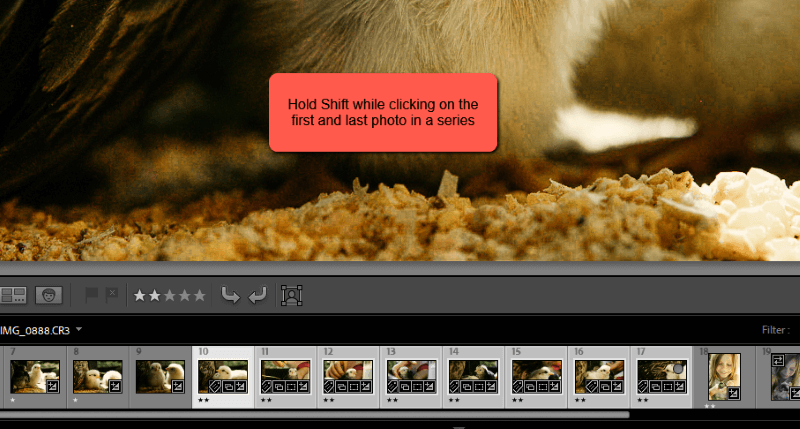Click develop adjustments badge on photo 18
800x429 pixels.
(x=734, y=393)
